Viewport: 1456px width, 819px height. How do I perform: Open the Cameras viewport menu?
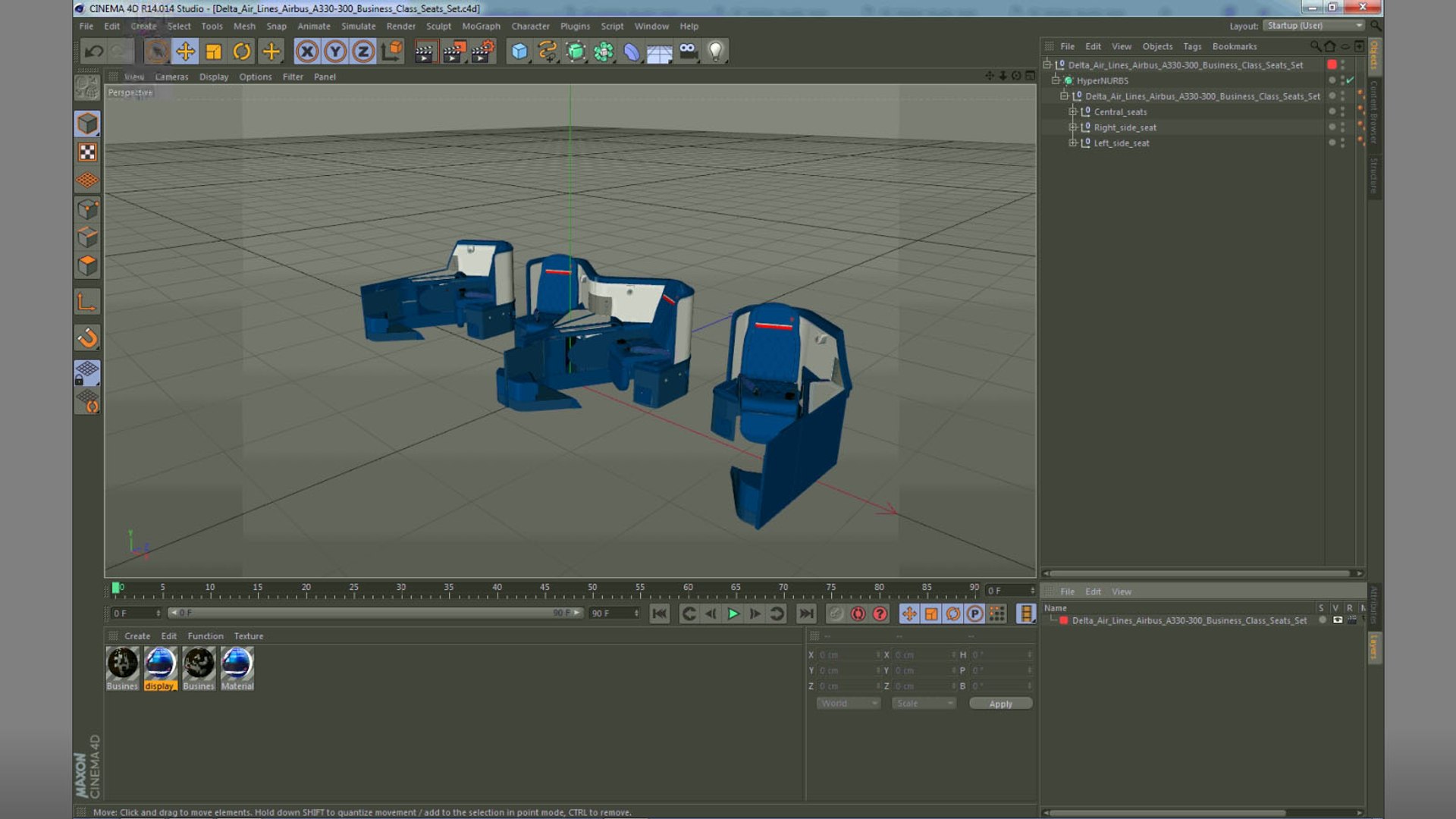pos(171,77)
